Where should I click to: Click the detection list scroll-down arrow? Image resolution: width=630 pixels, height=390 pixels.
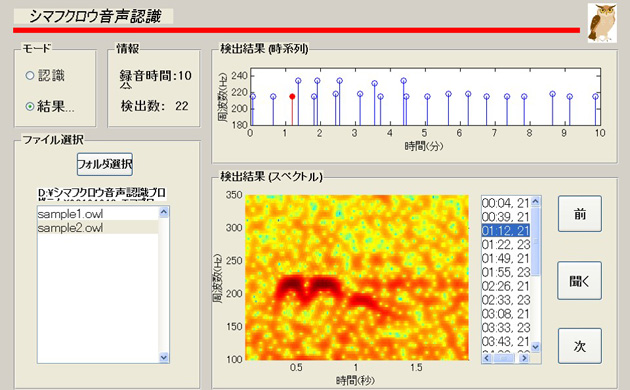pyautogui.click(x=536, y=346)
